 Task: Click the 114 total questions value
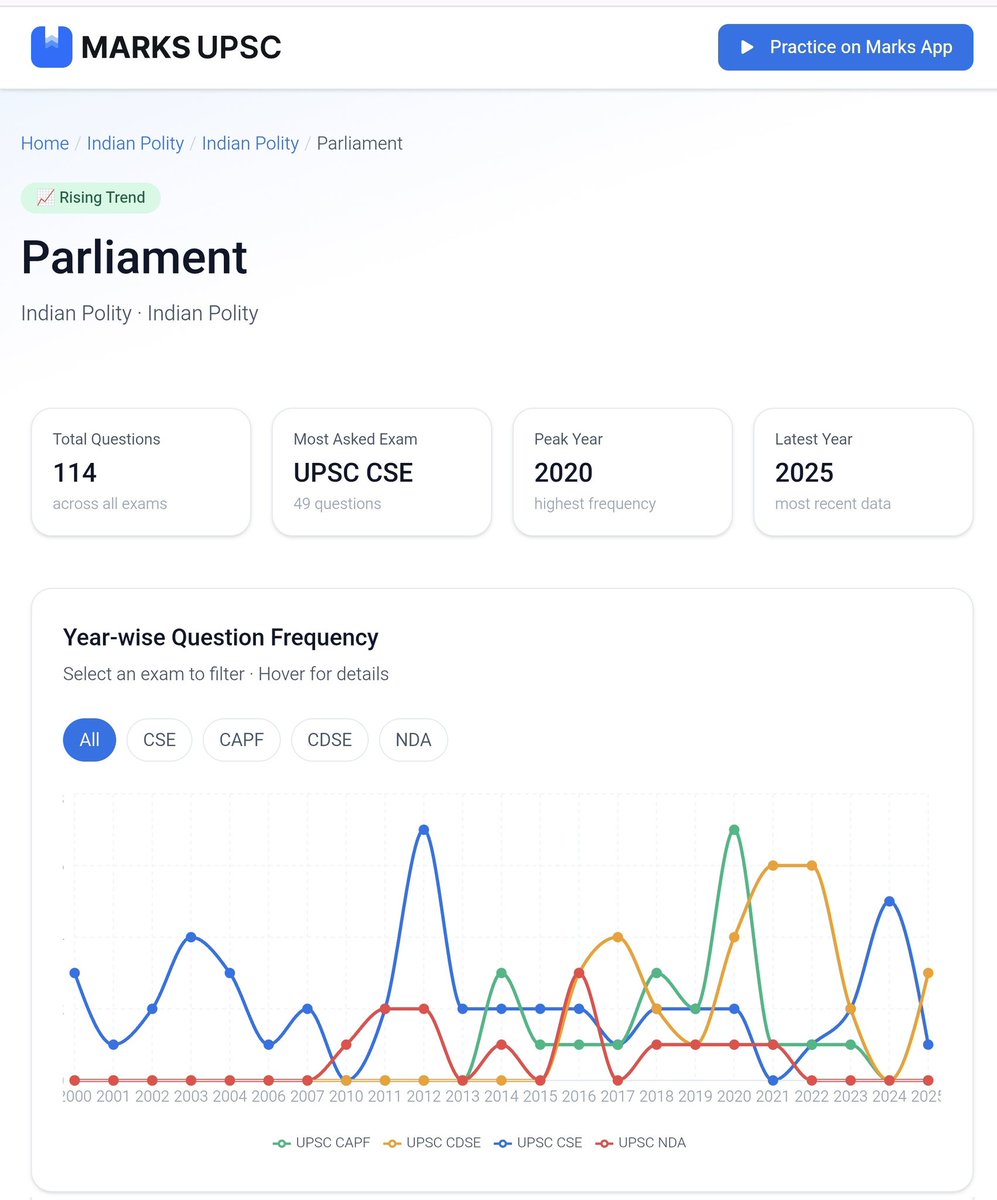75,472
